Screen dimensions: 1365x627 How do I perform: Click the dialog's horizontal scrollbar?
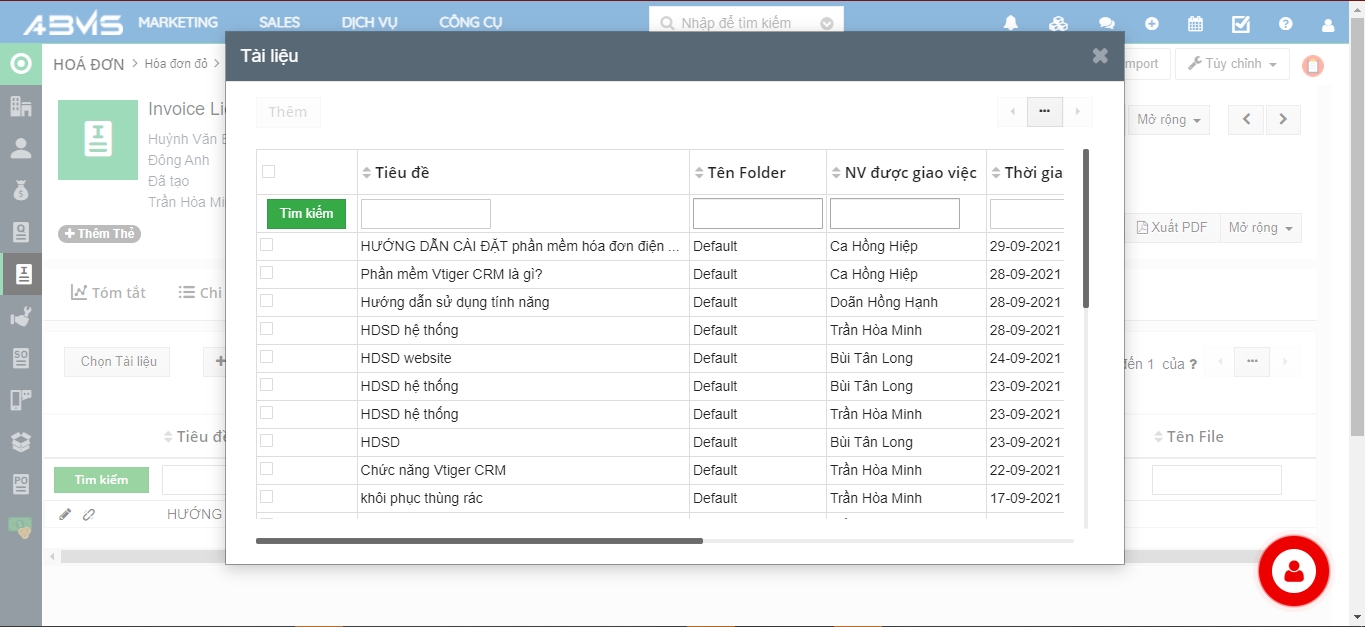(x=479, y=541)
